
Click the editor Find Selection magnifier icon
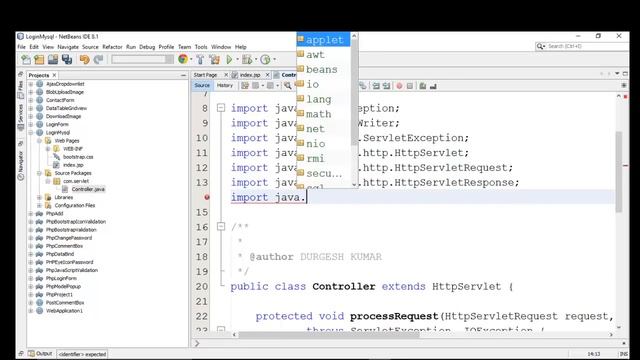(x=288, y=85)
